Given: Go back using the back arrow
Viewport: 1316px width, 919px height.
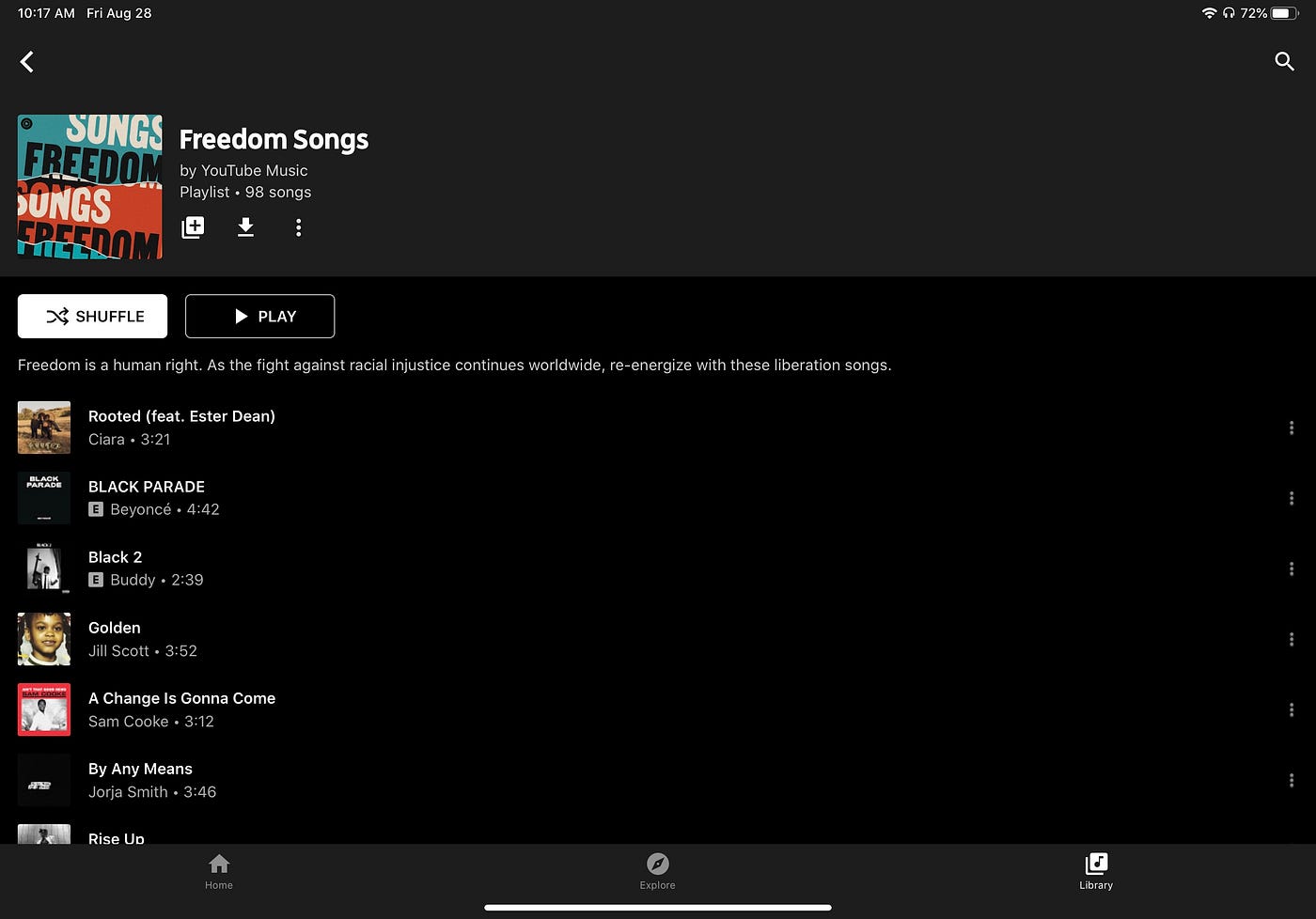Looking at the screenshot, I should (27, 62).
